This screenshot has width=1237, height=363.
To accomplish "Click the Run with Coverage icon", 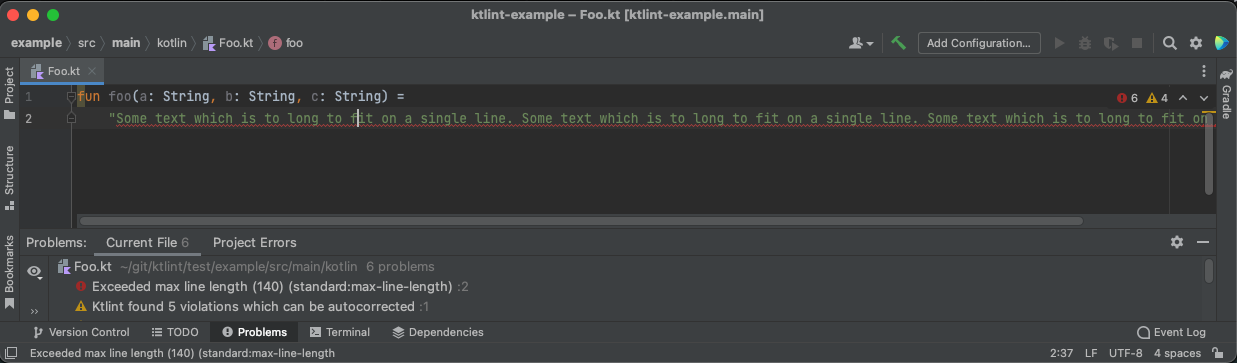I will pyautogui.click(x=1111, y=43).
